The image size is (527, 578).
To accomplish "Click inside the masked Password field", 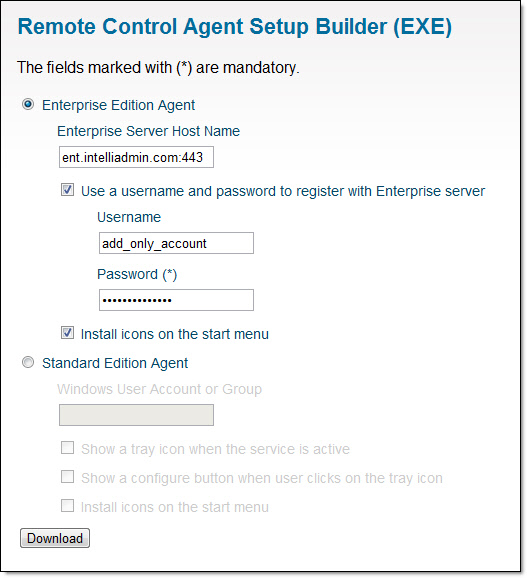I will (x=176, y=300).
